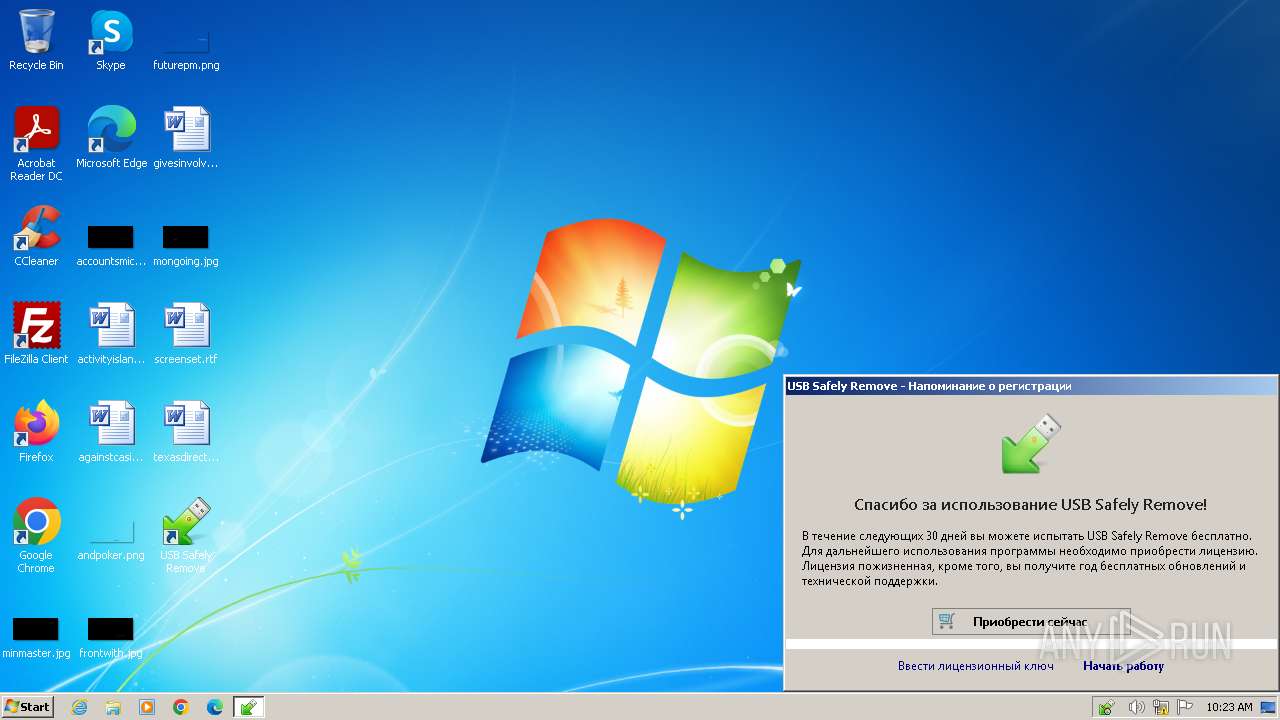Screen dimensions: 1280x720
Task: Select the activityislan... Word document
Action: (111, 333)
